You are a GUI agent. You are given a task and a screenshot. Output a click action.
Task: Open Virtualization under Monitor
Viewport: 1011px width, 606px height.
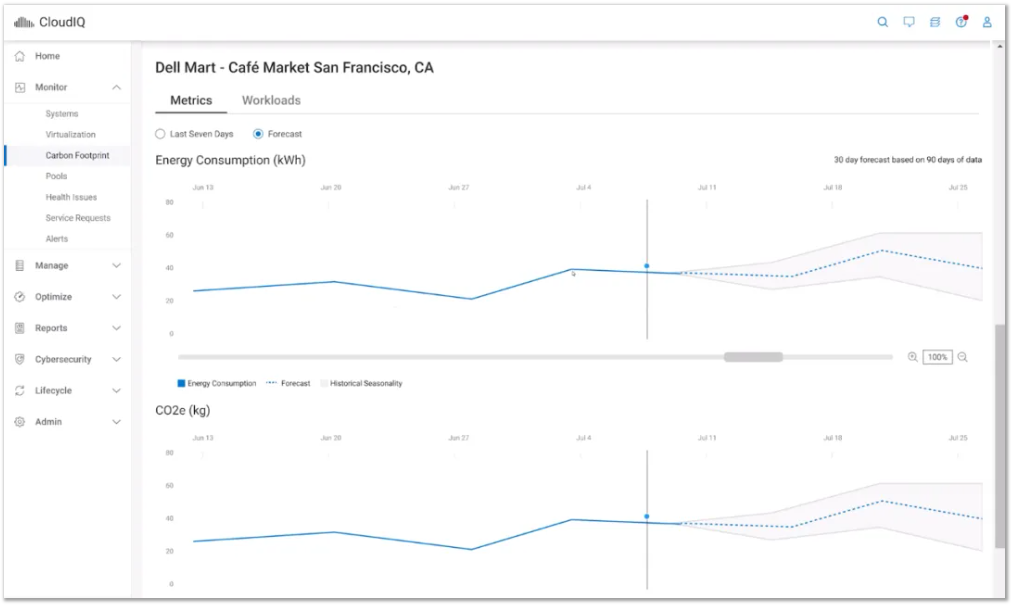coord(70,135)
